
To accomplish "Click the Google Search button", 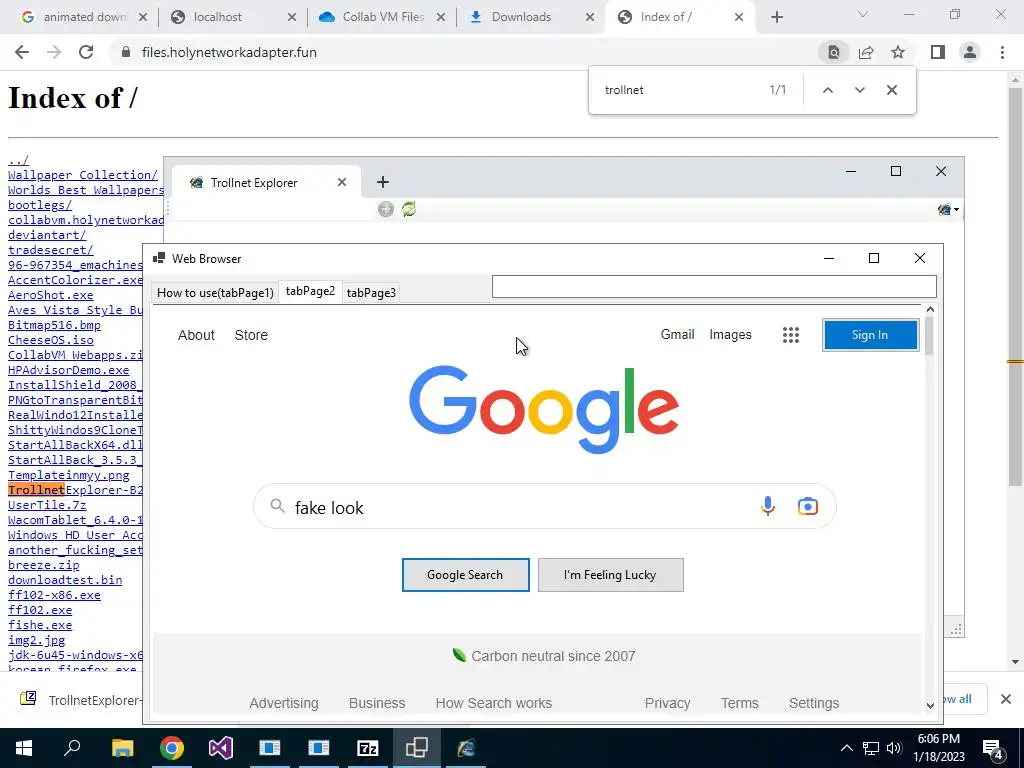I will coord(465,575).
